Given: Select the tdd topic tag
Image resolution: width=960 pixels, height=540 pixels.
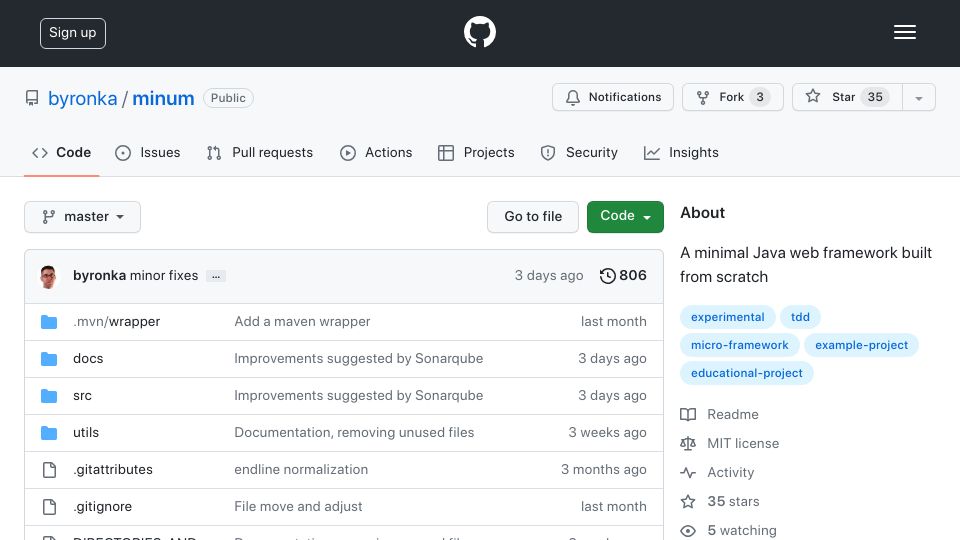Looking at the screenshot, I should click(800, 317).
